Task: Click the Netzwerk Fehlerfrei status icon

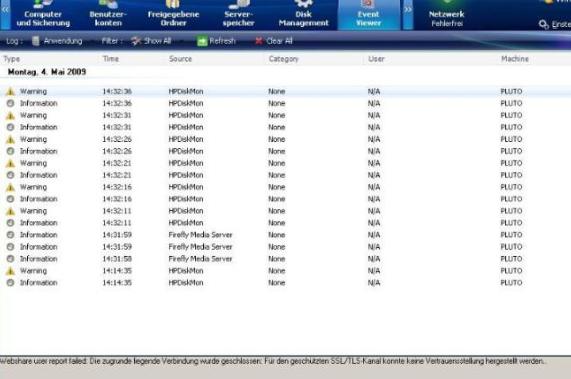Action: [446, 2]
